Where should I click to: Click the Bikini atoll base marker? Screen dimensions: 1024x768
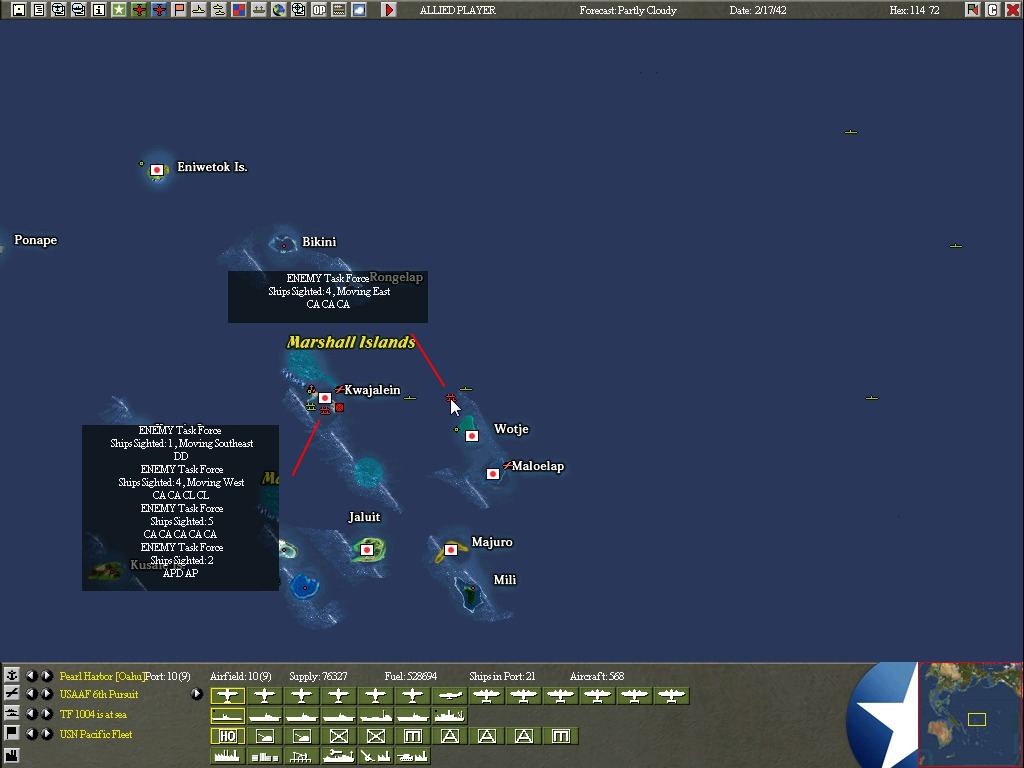[x=283, y=246]
